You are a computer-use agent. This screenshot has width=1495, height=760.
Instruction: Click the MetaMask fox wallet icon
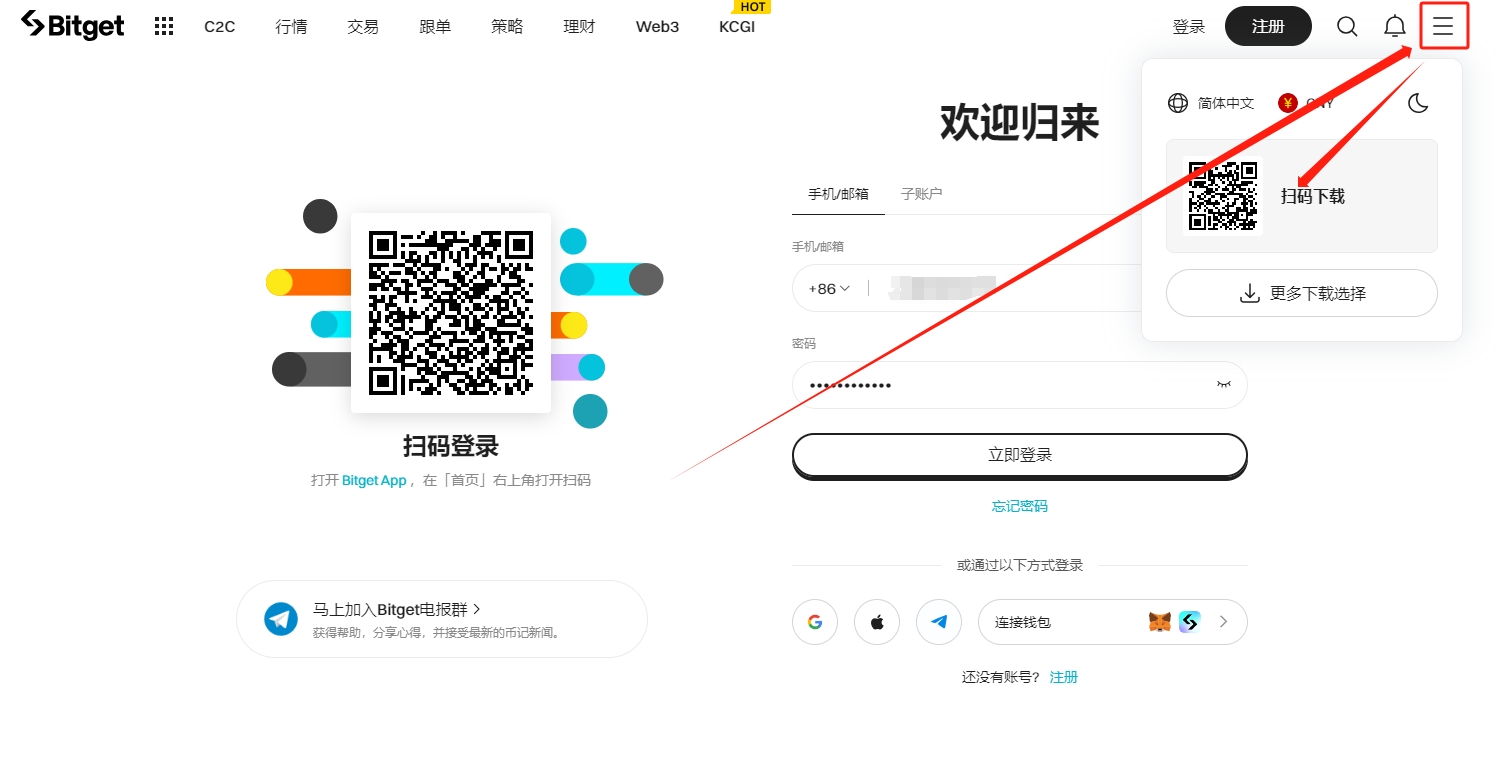tap(1160, 622)
